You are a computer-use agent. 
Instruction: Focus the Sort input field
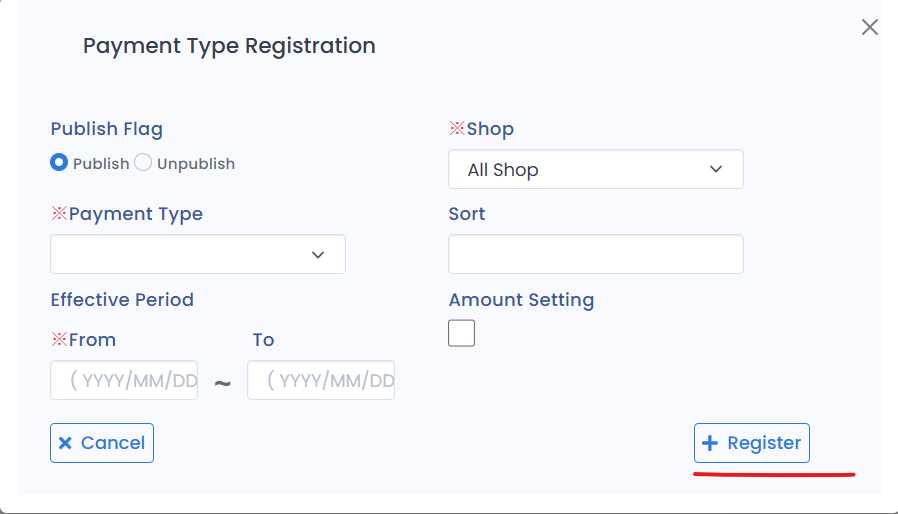(595, 255)
